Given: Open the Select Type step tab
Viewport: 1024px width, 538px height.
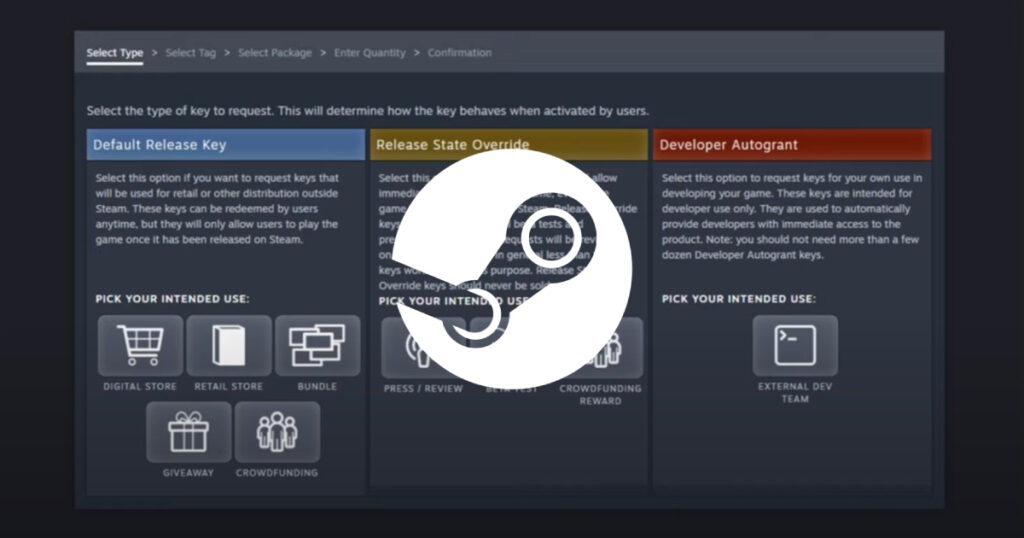Looking at the screenshot, I should coord(115,53).
